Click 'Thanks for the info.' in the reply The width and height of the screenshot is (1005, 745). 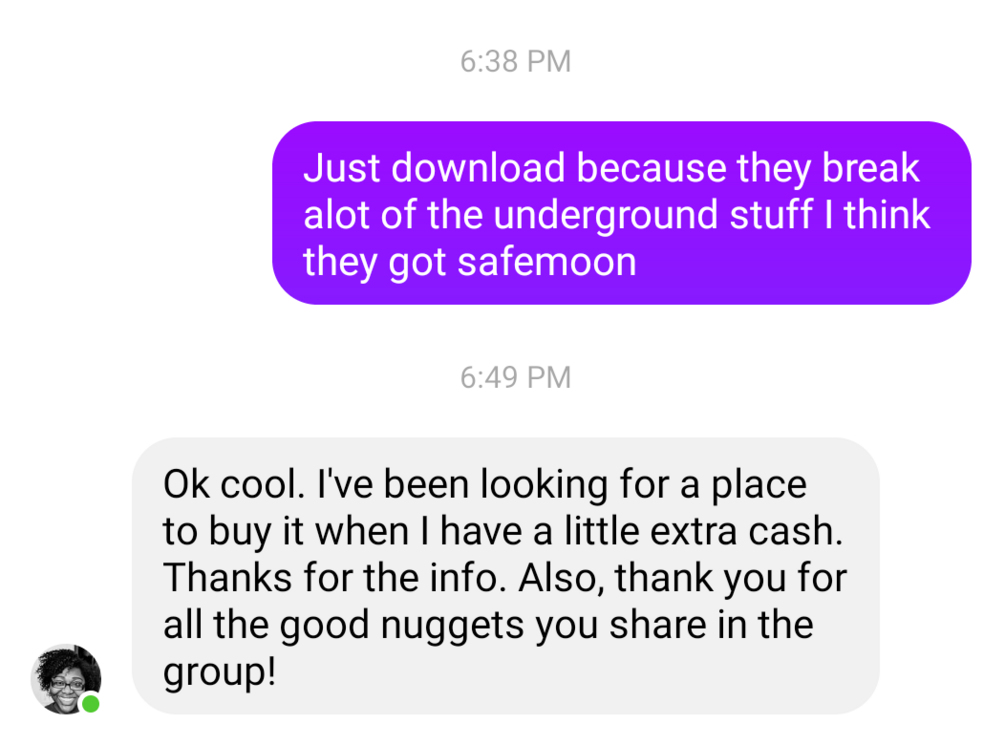tap(330, 578)
